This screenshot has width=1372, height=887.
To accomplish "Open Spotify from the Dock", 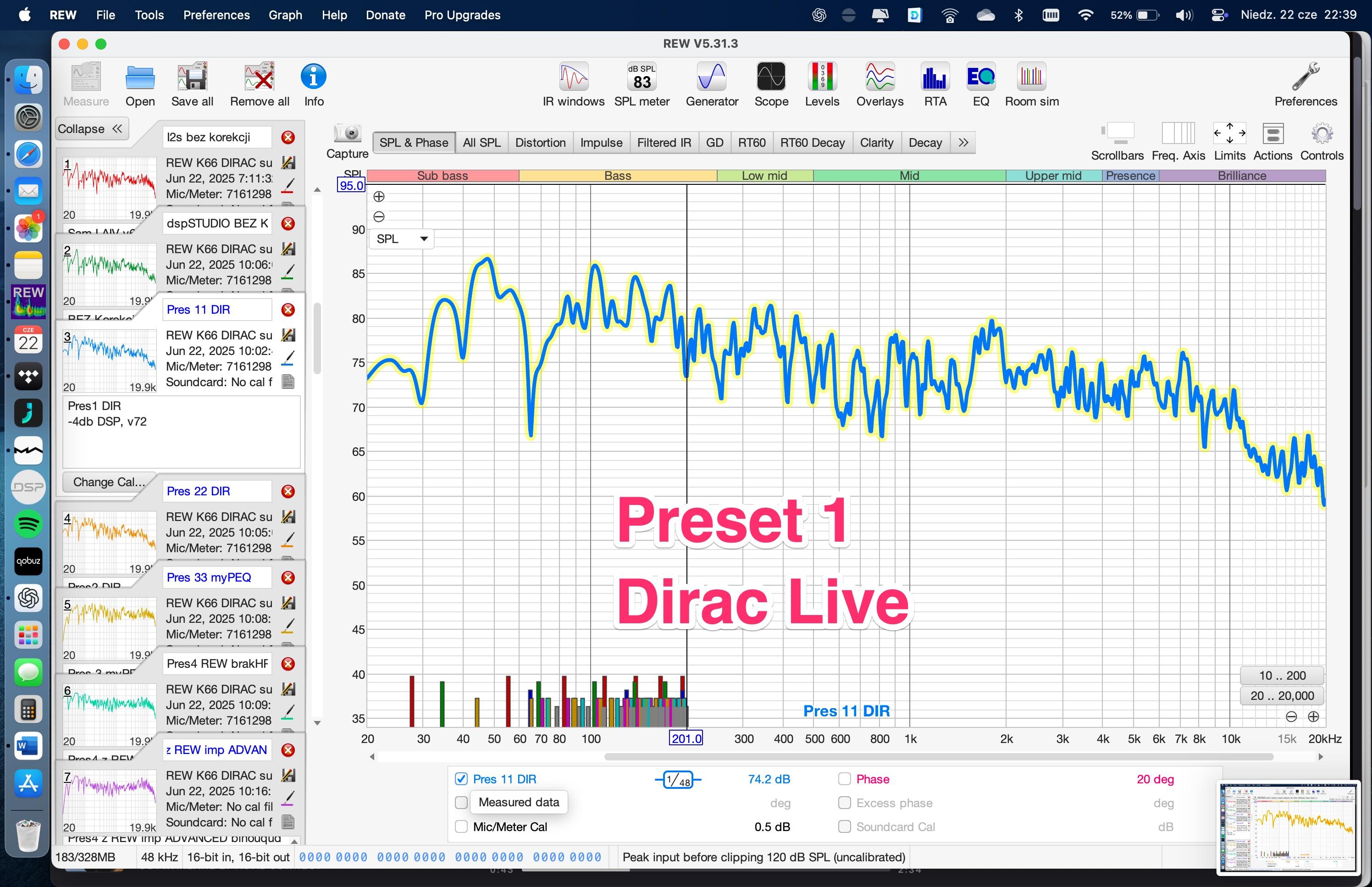I will coord(28,524).
